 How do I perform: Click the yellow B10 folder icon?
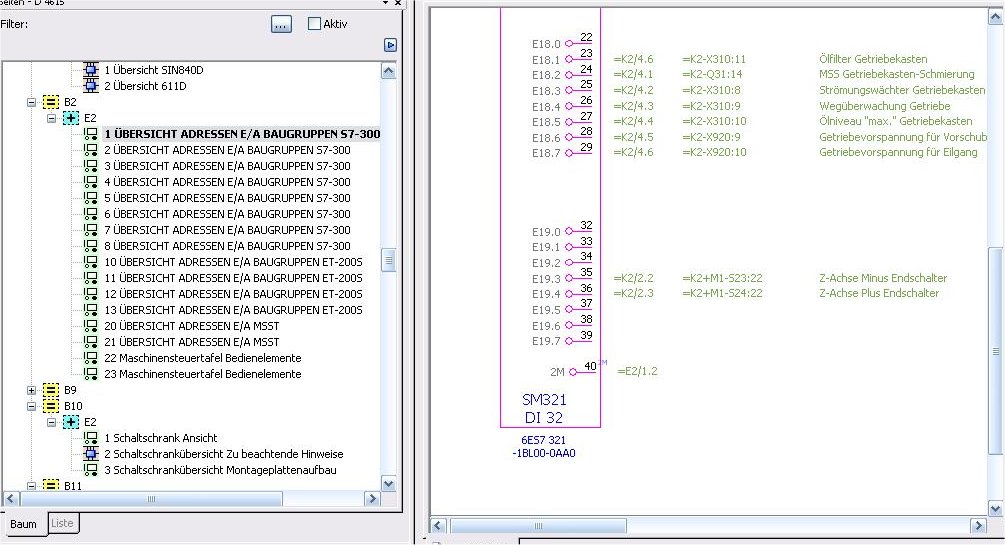coord(51,406)
